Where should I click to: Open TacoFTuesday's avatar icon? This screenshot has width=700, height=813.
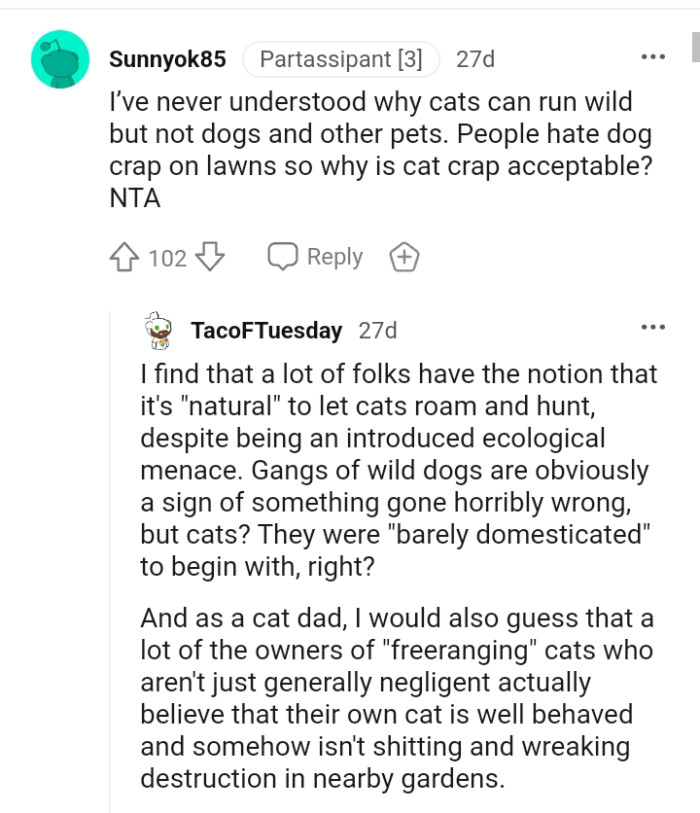(x=157, y=331)
